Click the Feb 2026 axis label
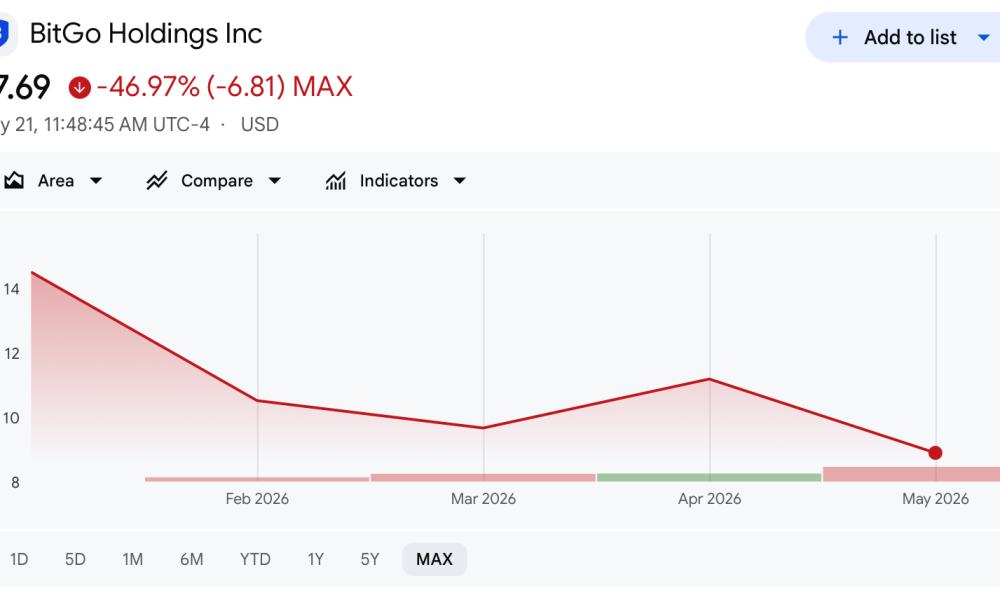The image size is (1000, 600). [257, 499]
